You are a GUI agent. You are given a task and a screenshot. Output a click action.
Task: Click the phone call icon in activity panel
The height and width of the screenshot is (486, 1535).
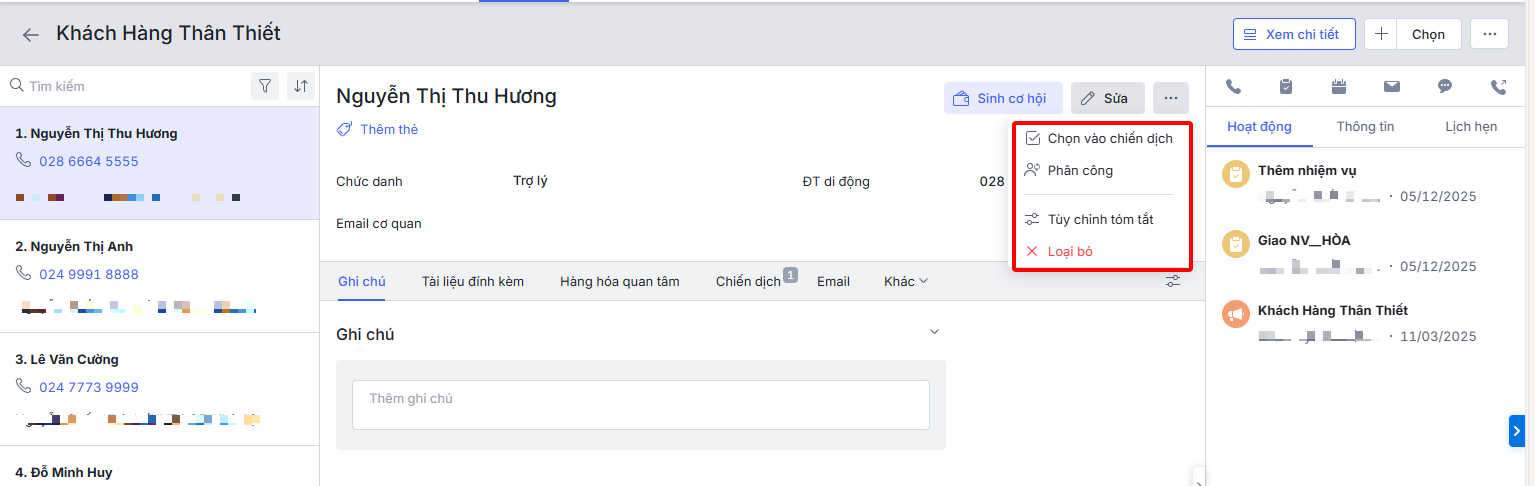[1233, 87]
